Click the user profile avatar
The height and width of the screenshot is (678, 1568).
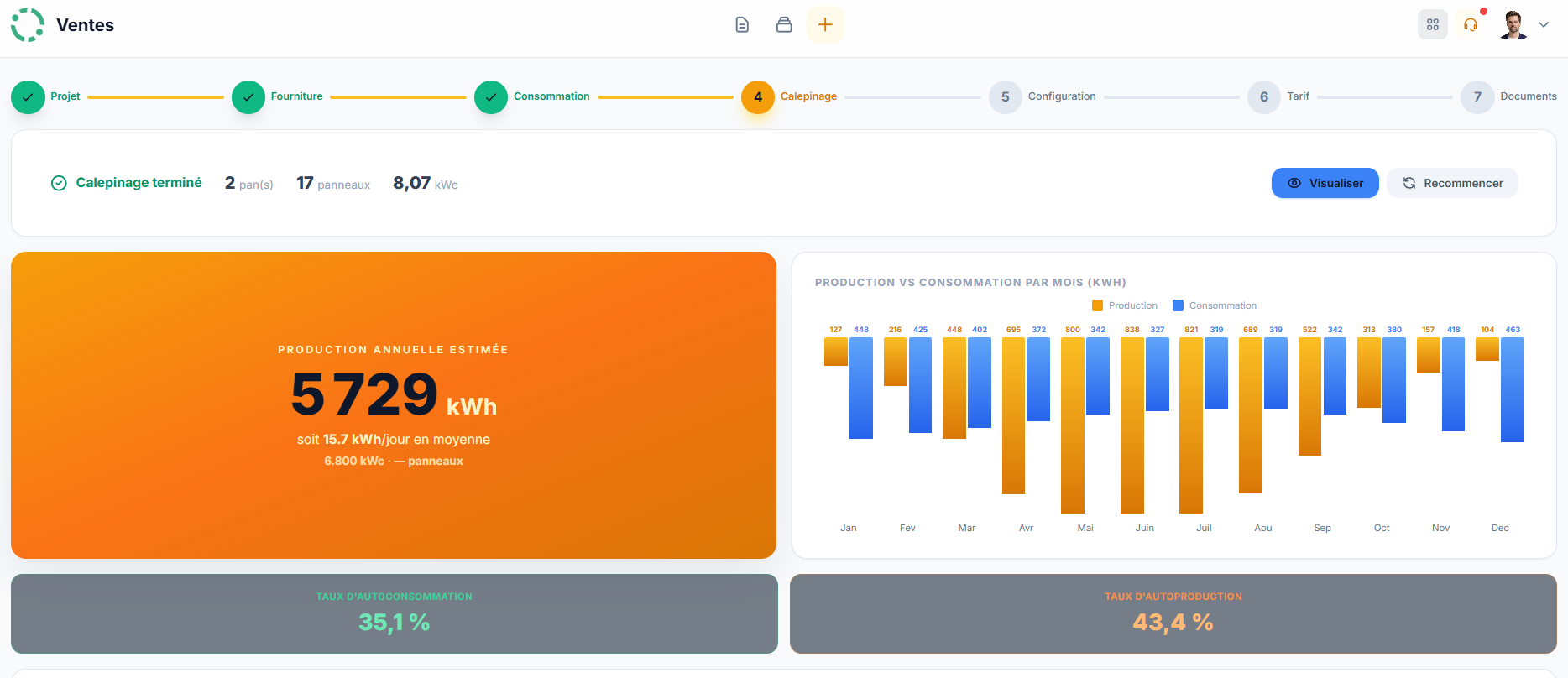[1513, 25]
